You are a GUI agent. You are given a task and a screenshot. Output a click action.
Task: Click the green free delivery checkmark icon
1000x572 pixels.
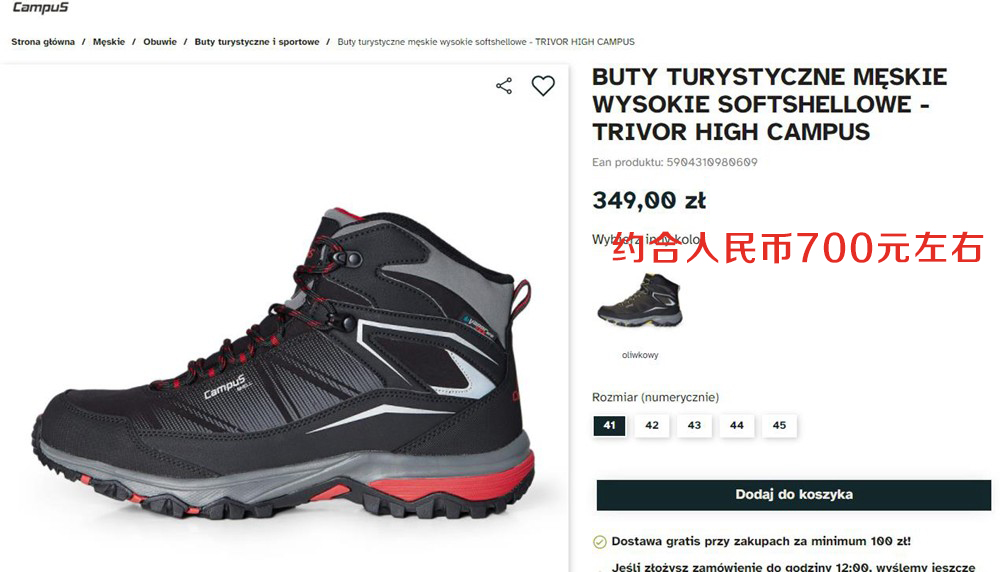(599, 542)
